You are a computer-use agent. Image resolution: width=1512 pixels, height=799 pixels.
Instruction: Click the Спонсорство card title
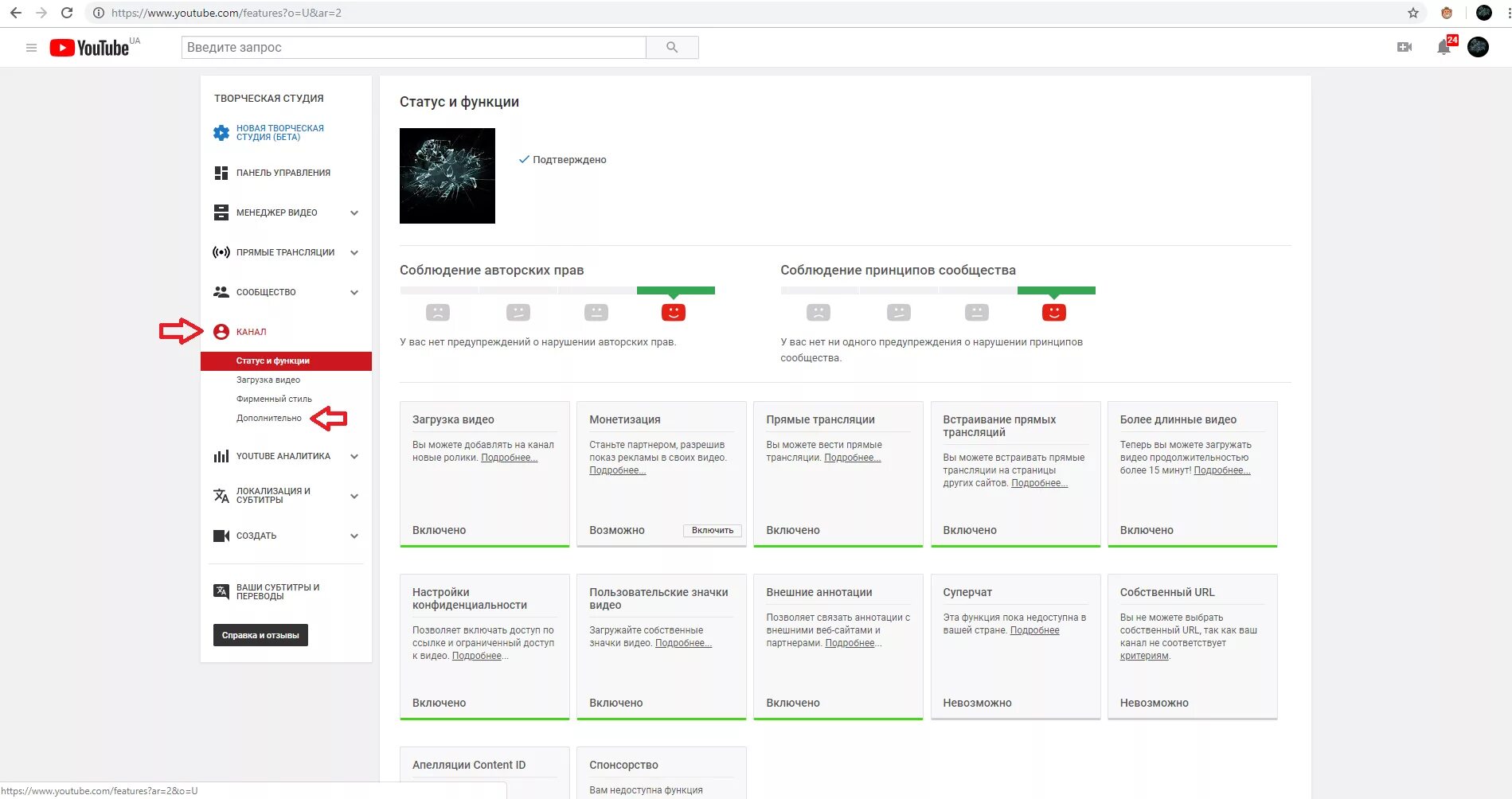click(x=624, y=765)
